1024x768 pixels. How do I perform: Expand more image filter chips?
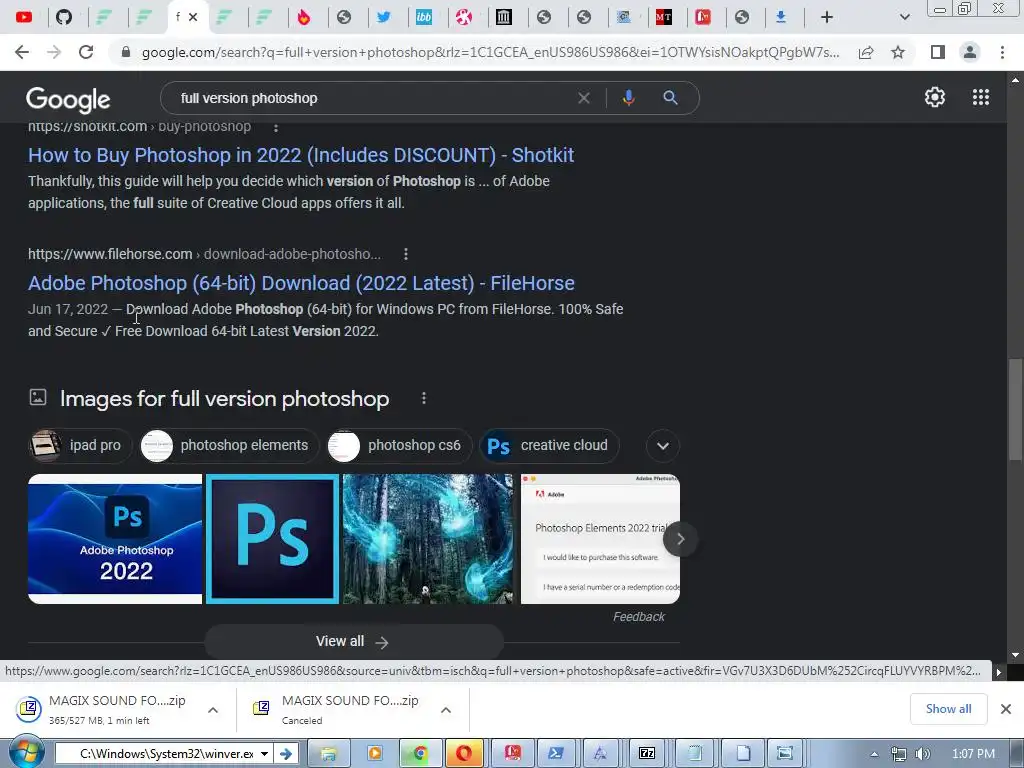pyautogui.click(x=663, y=446)
